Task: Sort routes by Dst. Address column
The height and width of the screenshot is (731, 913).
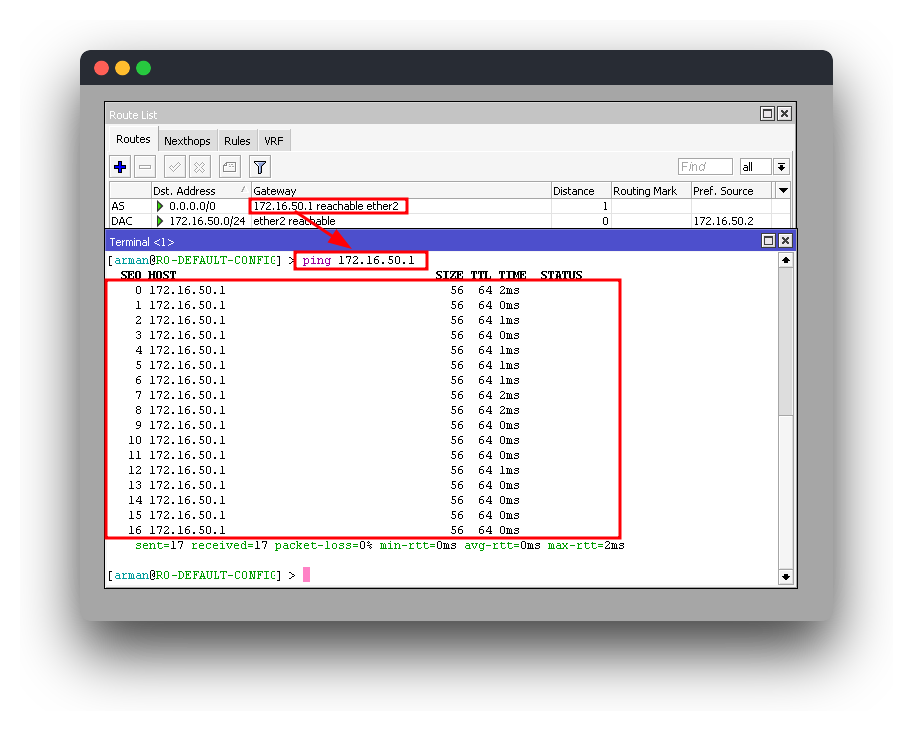Action: [198, 190]
